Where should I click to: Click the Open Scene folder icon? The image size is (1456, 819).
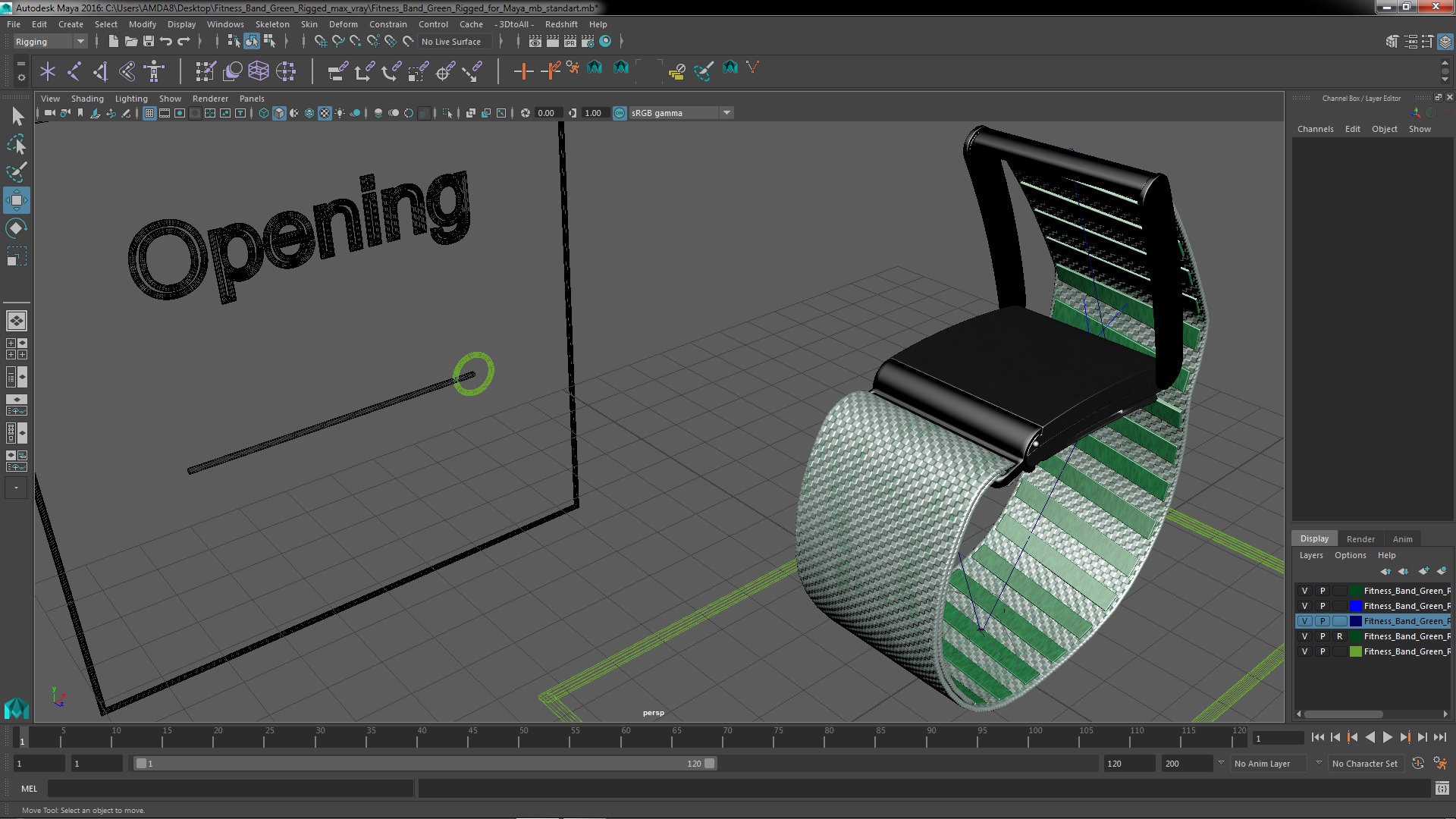130,41
